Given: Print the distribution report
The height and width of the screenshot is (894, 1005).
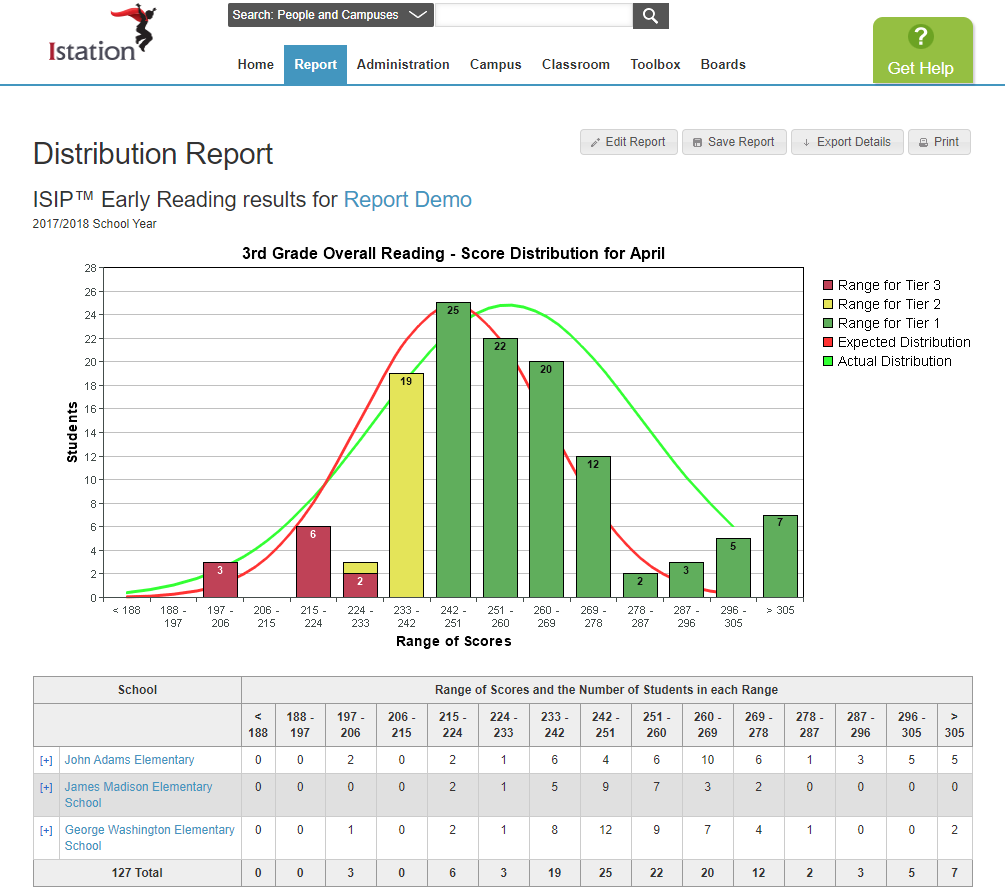Looking at the screenshot, I should (939, 142).
